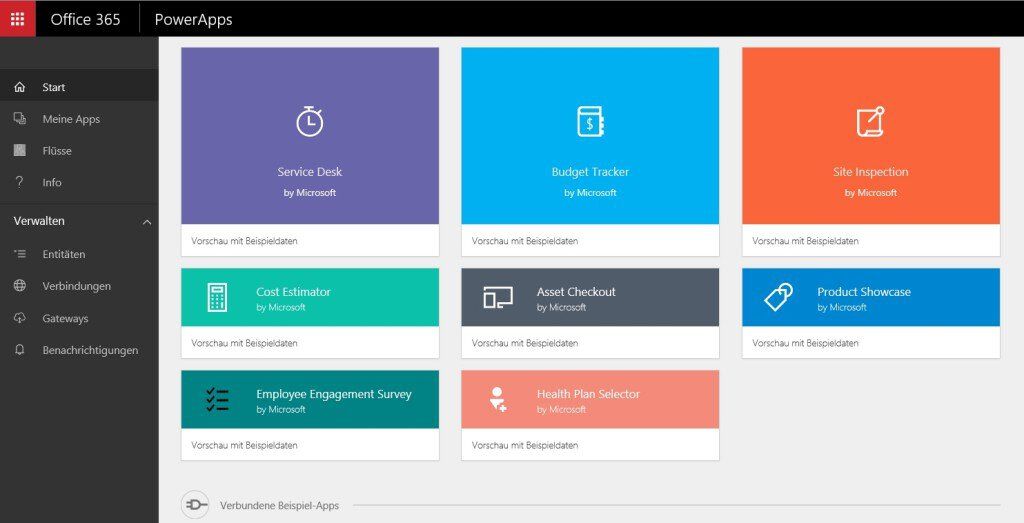Click 'by Microsoft' under Health Plan Selector
The image size is (1024, 523).
point(562,409)
